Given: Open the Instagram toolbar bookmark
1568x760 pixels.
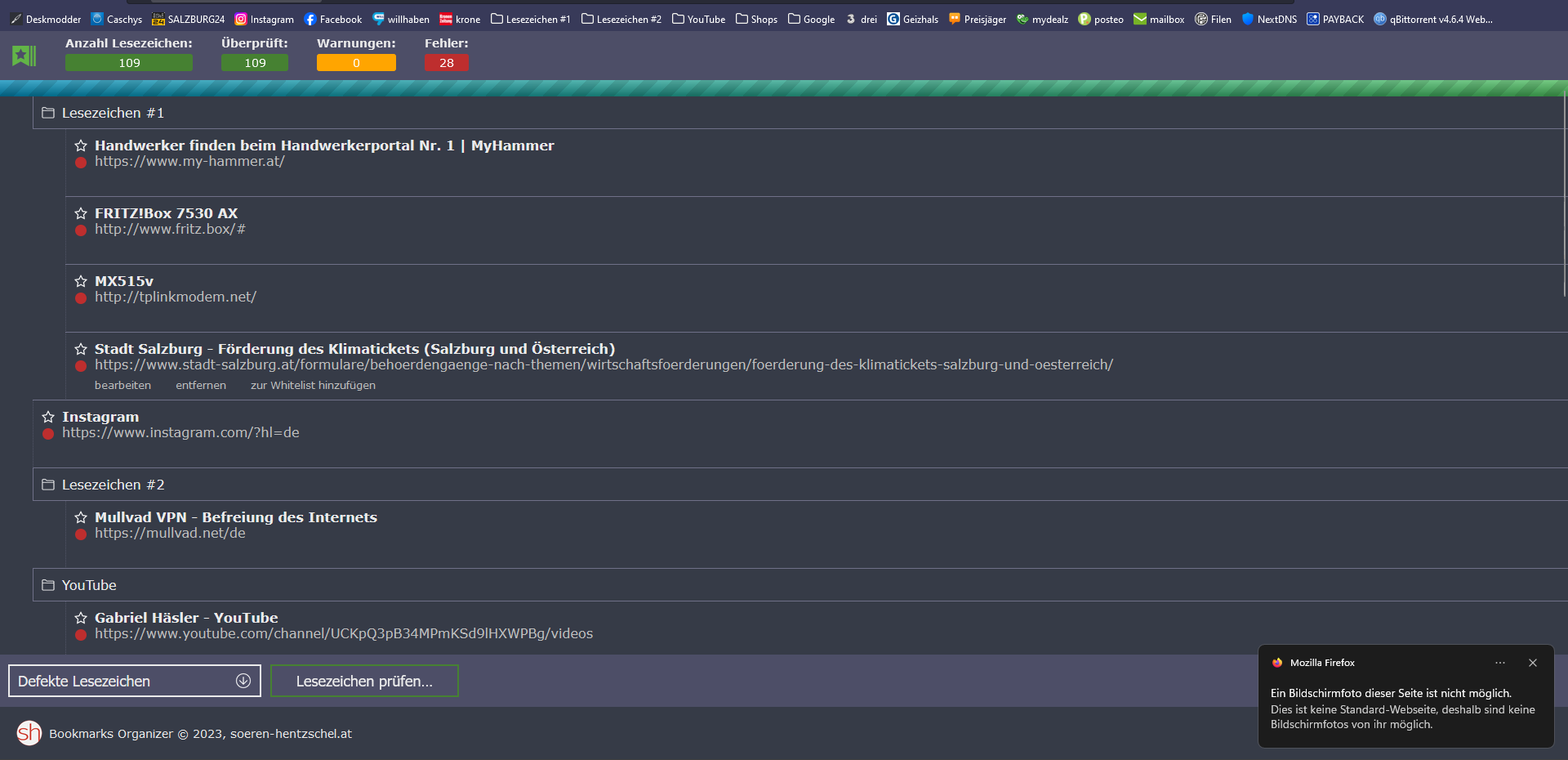Looking at the screenshot, I should 264,19.
